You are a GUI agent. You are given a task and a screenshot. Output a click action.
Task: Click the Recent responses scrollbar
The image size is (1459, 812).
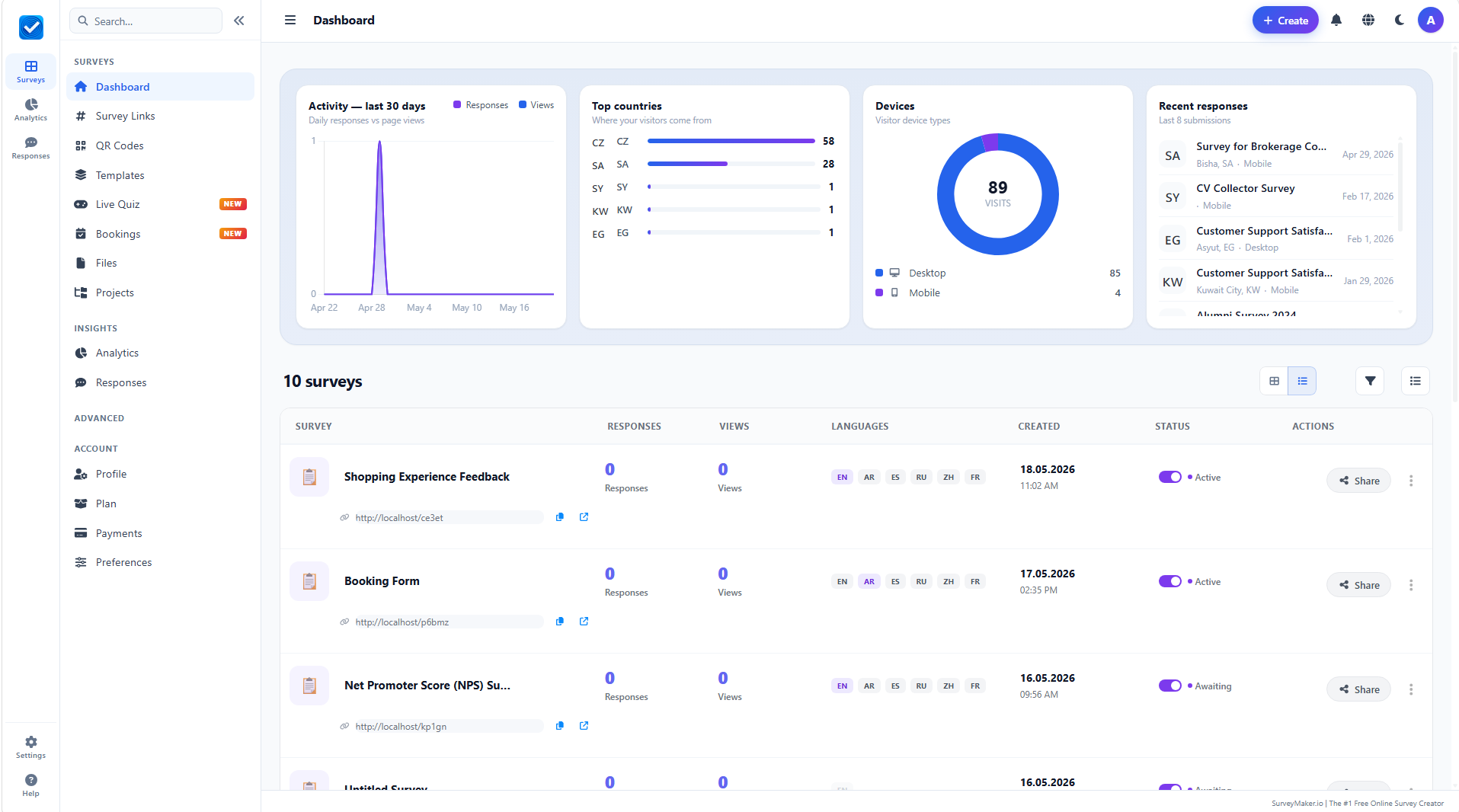pyautogui.click(x=1400, y=187)
